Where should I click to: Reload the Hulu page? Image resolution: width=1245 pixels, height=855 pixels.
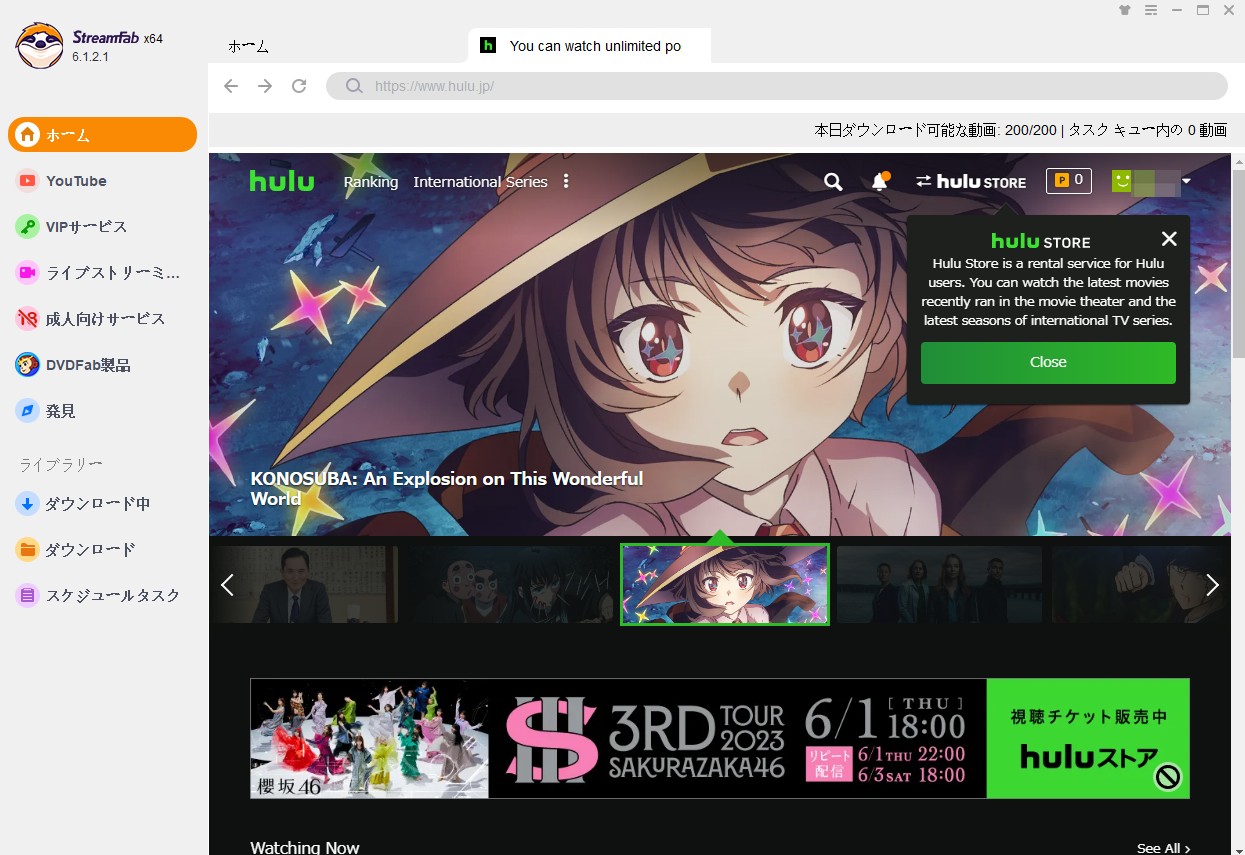pyautogui.click(x=299, y=86)
